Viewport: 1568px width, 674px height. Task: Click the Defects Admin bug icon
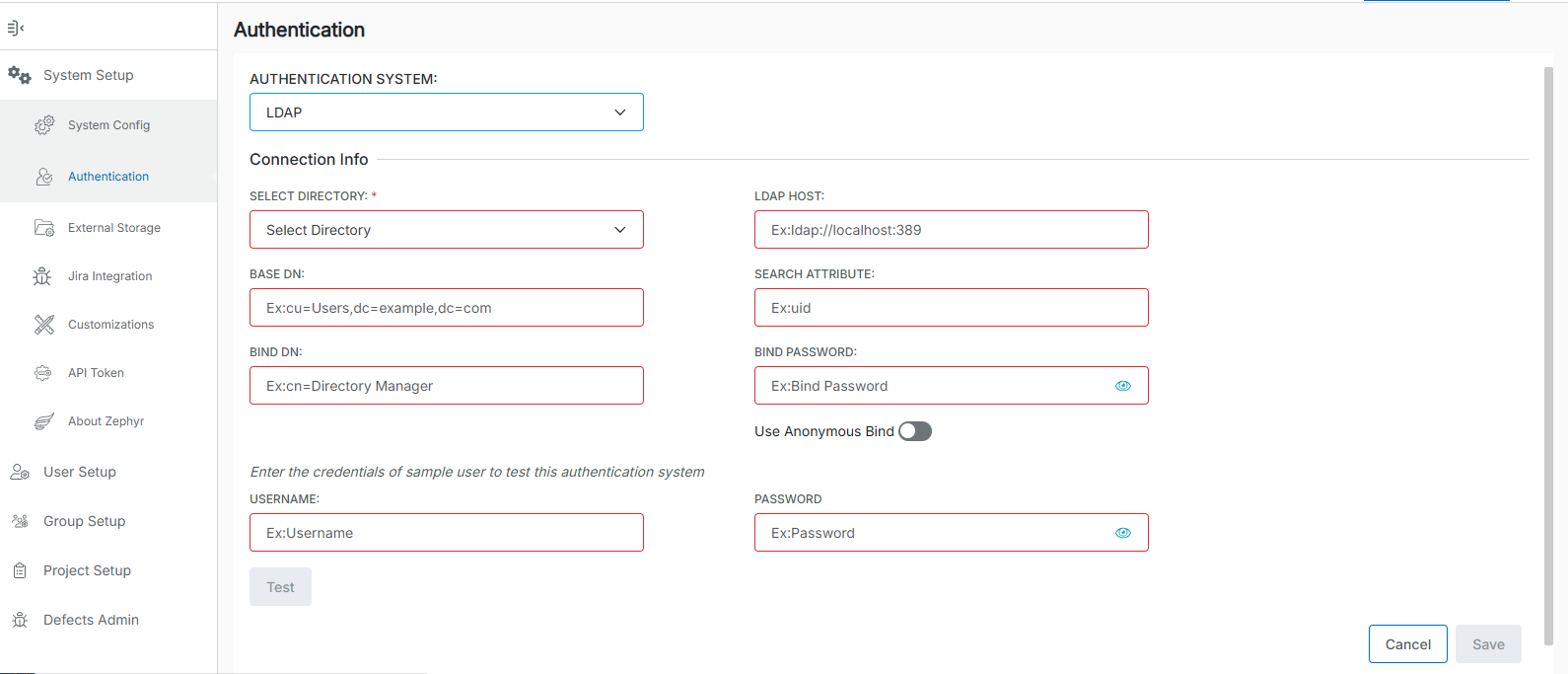coord(20,620)
